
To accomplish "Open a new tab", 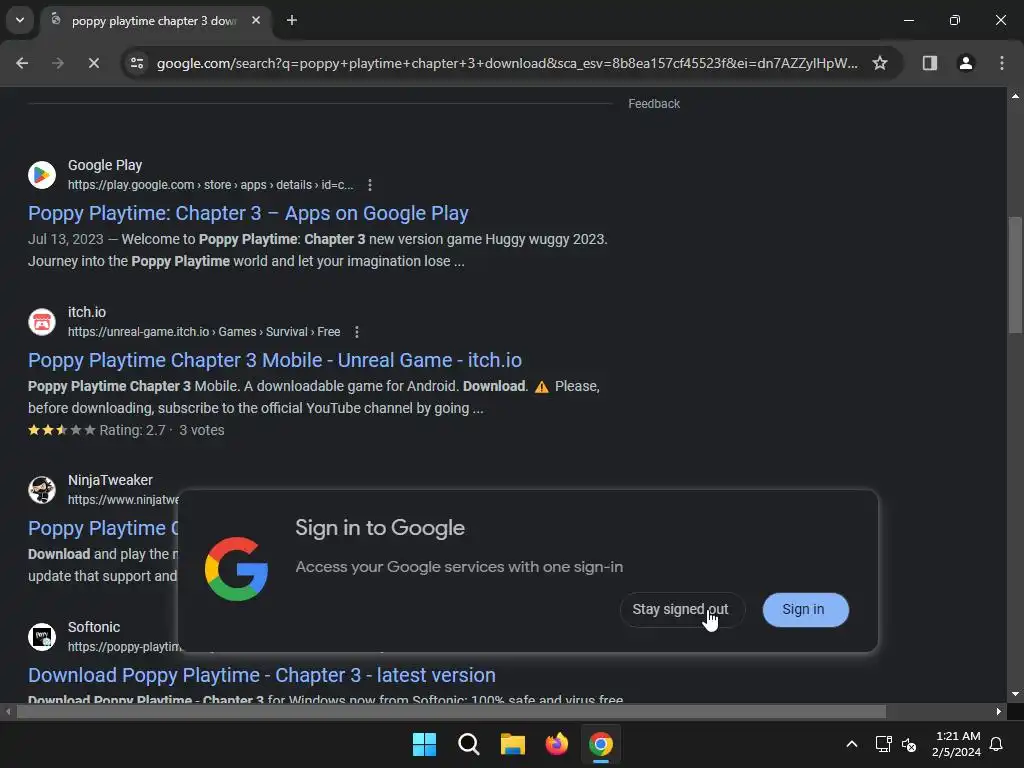I will [292, 20].
